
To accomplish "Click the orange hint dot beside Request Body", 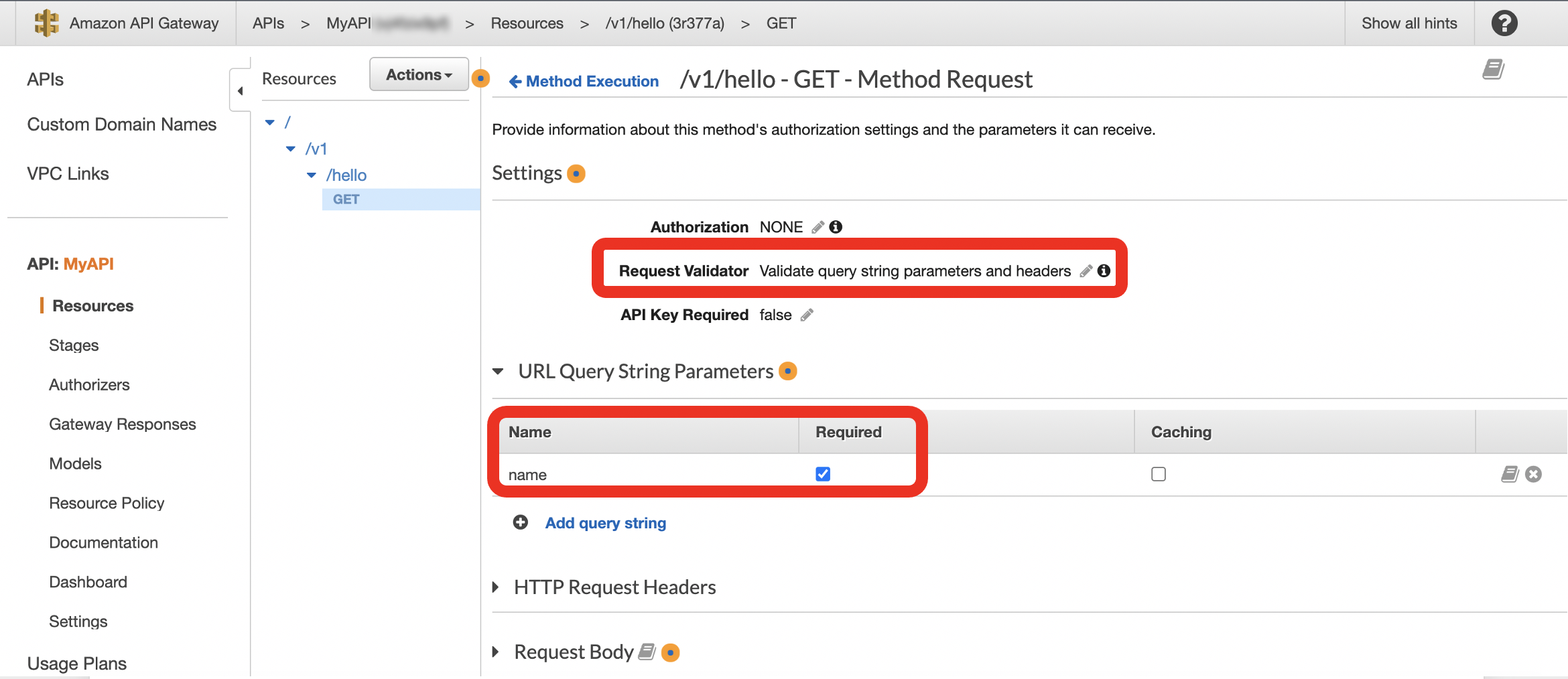I will point(670,652).
